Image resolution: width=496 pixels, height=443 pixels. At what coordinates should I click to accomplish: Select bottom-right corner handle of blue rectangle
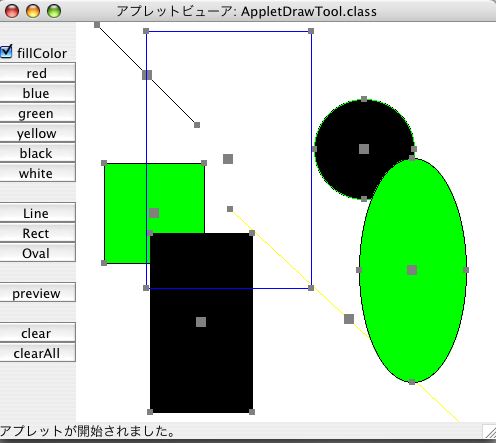[x=311, y=288]
